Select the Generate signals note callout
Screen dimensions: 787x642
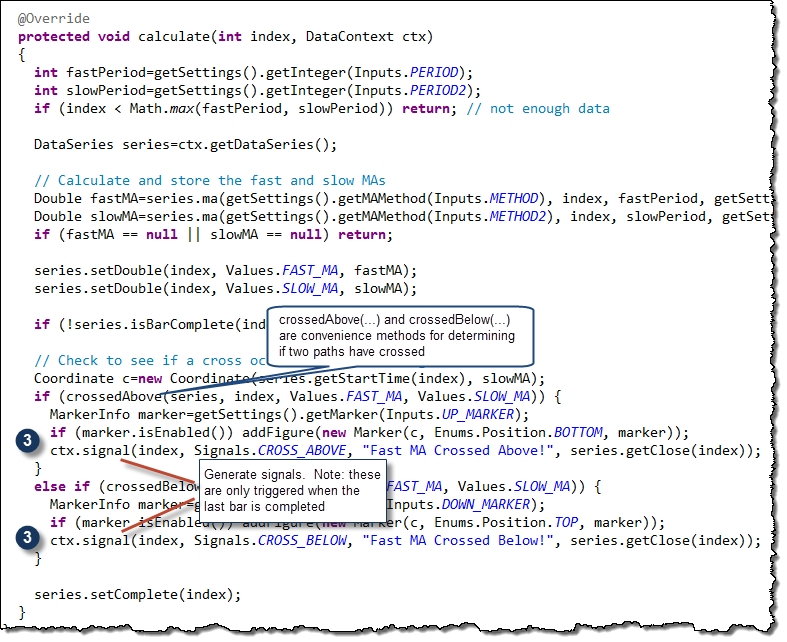(292, 490)
